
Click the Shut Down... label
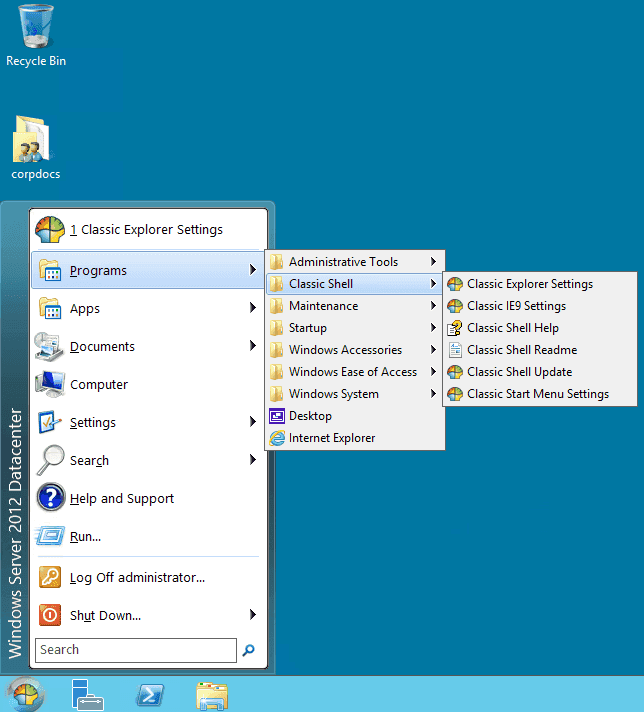click(105, 615)
